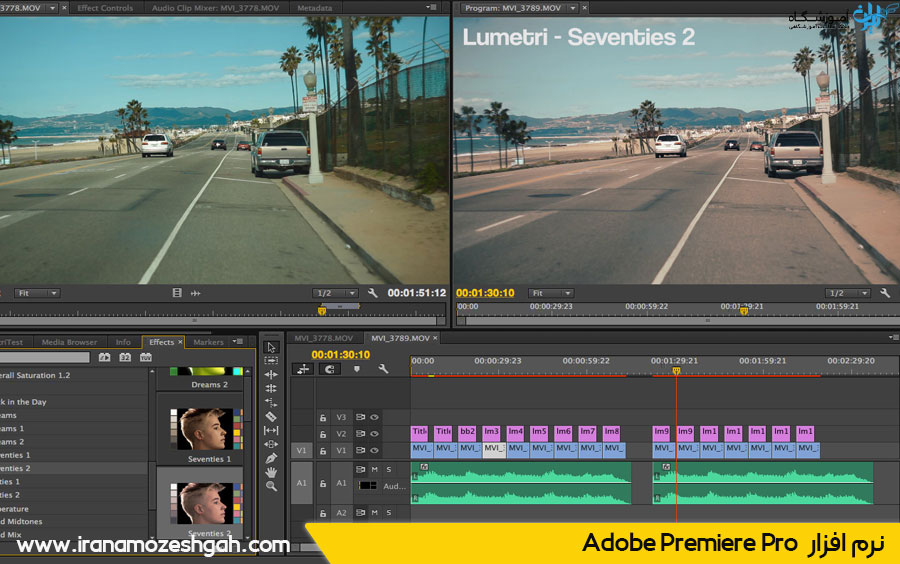Image resolution: width=900 pixels, height=564 pixels.
Task: Select the Ripple Edit tool
Action: pyautogui.click(x=271, y=374)
